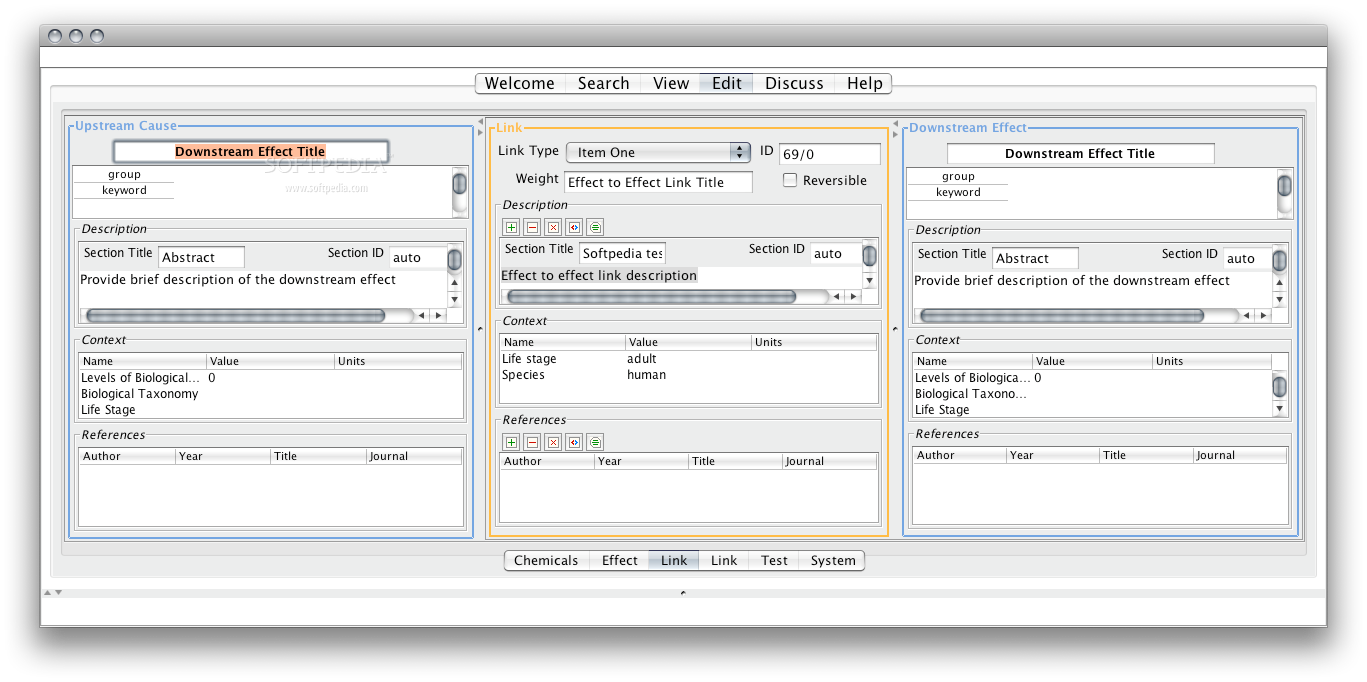Open the Welcome tab
1367x682 pixels.
[x=520, y=84]
